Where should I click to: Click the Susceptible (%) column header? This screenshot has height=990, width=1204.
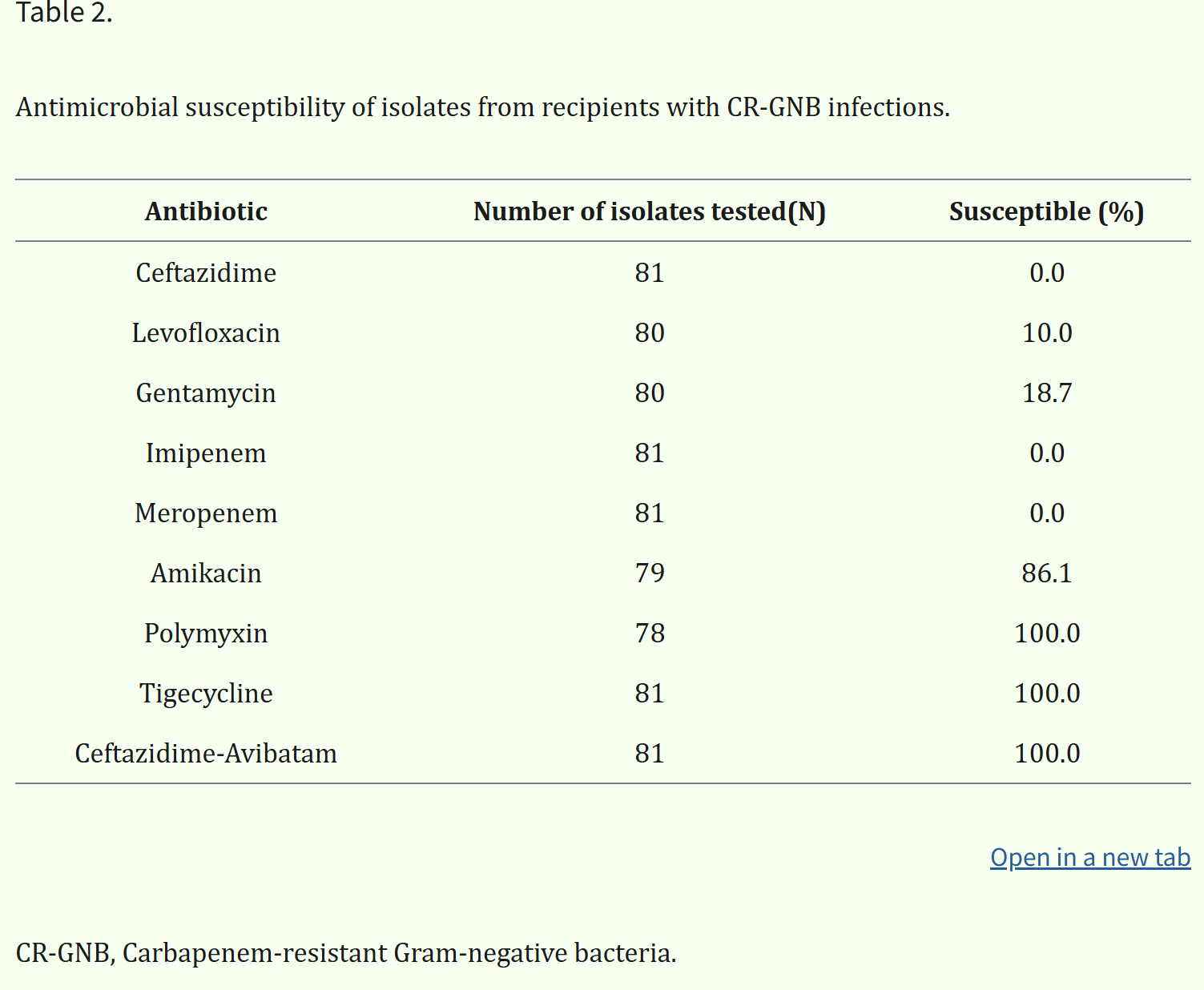1046,211
